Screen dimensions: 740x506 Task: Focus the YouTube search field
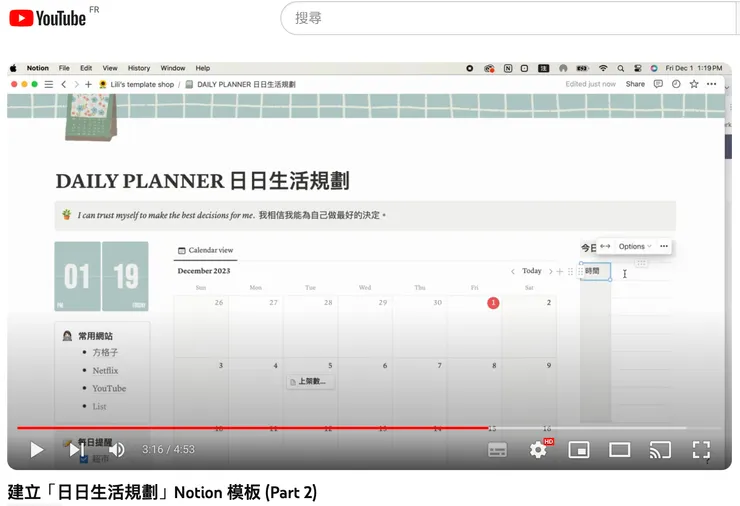click(510, 18)
